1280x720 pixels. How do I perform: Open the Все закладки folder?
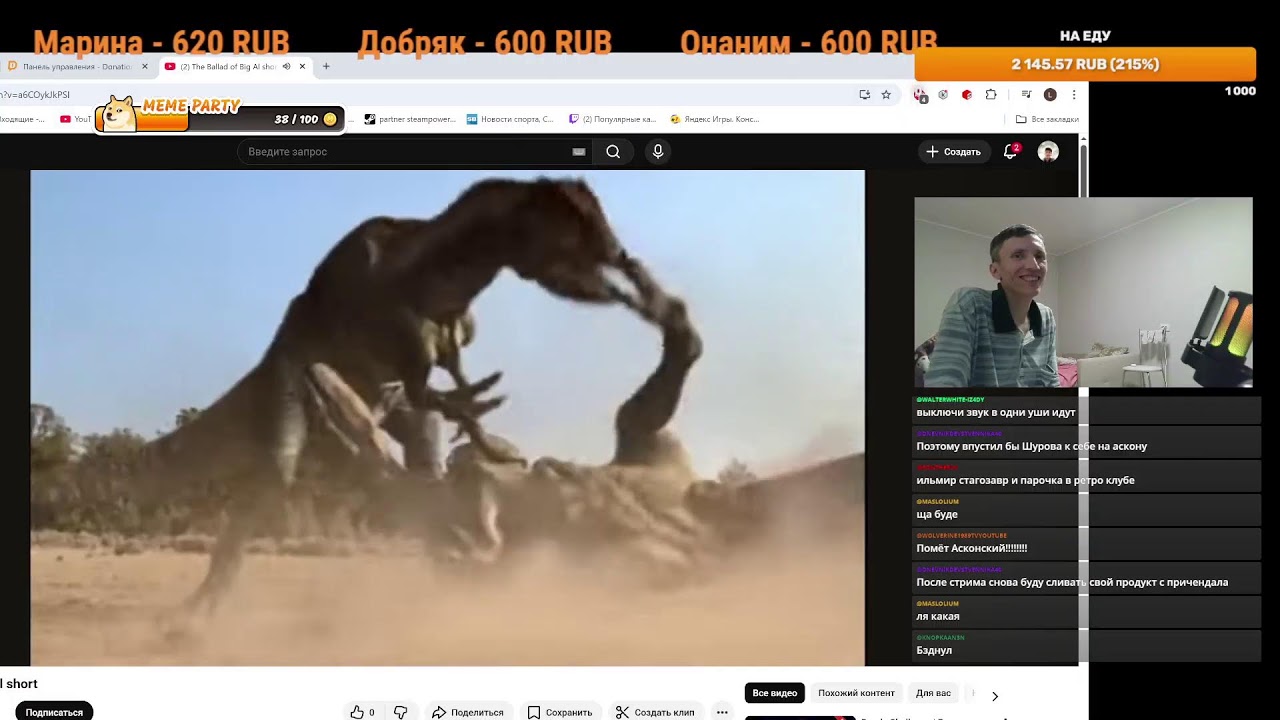pyautogui.click(x=1047, y=119)
